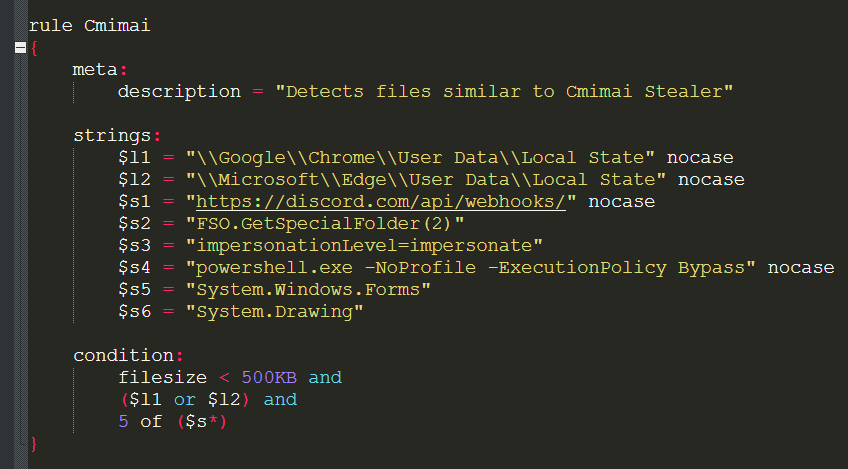The image size is (848, 469).
Task: Place cursor on the meta keyword
Action: (x=95, y=70)
